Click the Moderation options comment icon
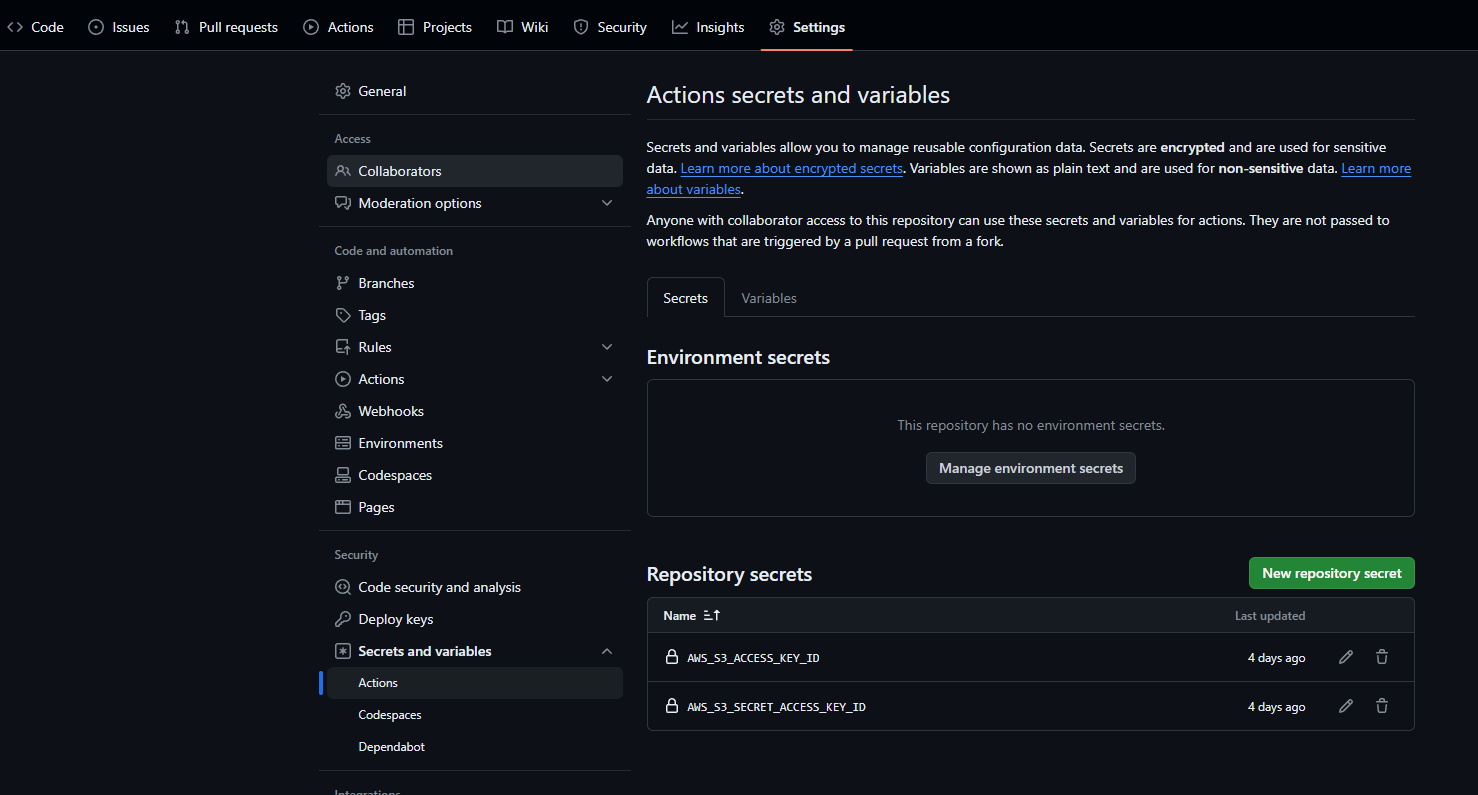This screenshot has width=1478, height=795. coord(343,203)
